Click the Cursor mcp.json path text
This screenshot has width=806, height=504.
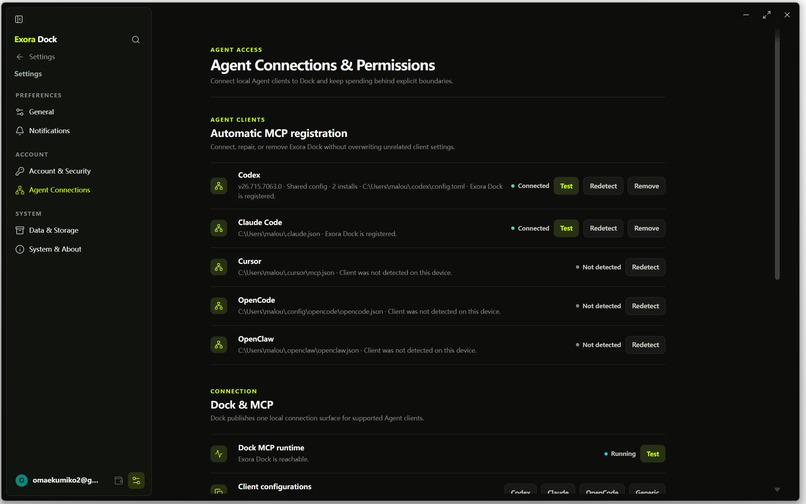tap(345, 273)
